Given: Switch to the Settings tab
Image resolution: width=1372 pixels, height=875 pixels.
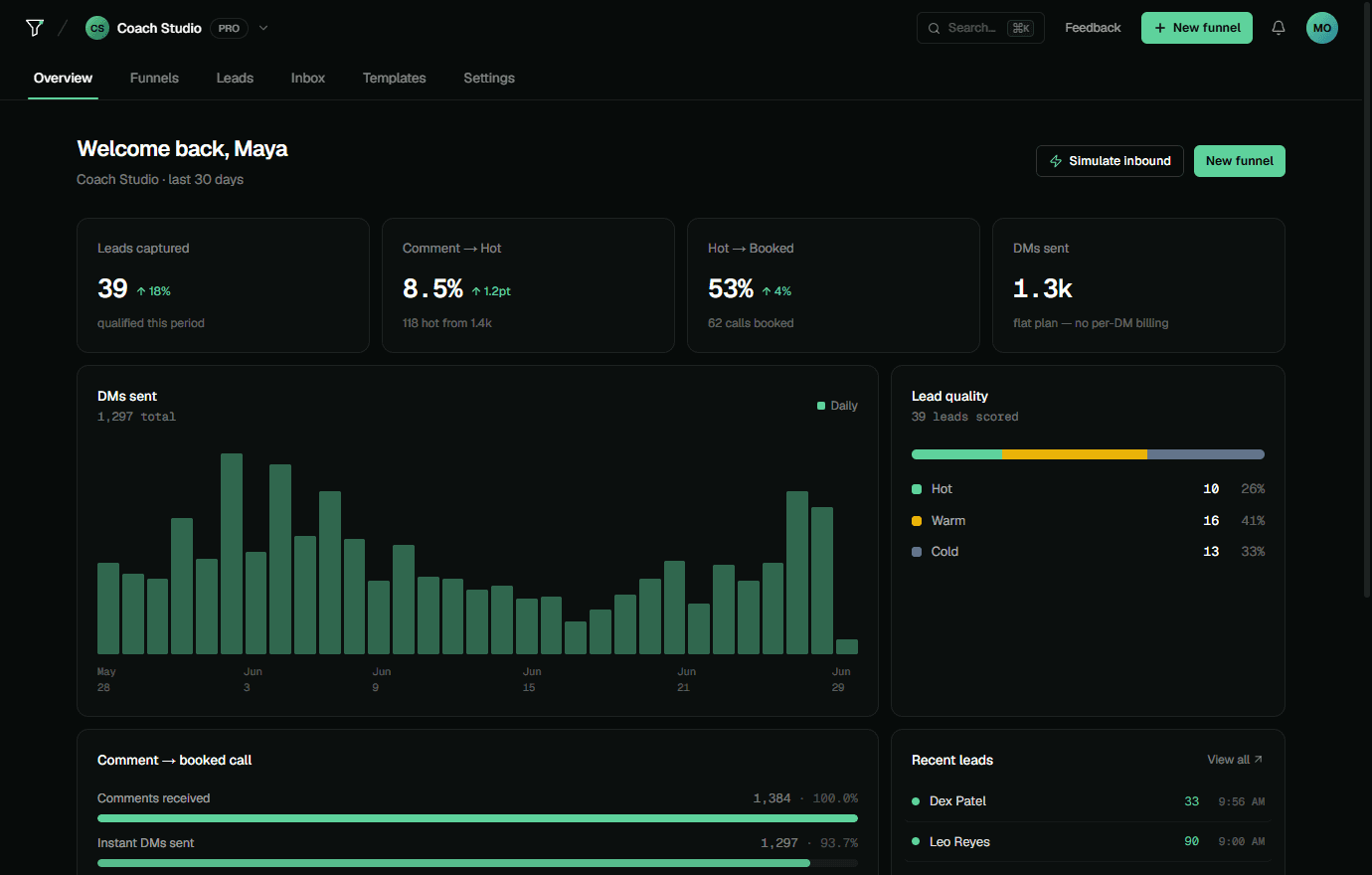Looking at the screenshot, I should click(x=489, y=78).
